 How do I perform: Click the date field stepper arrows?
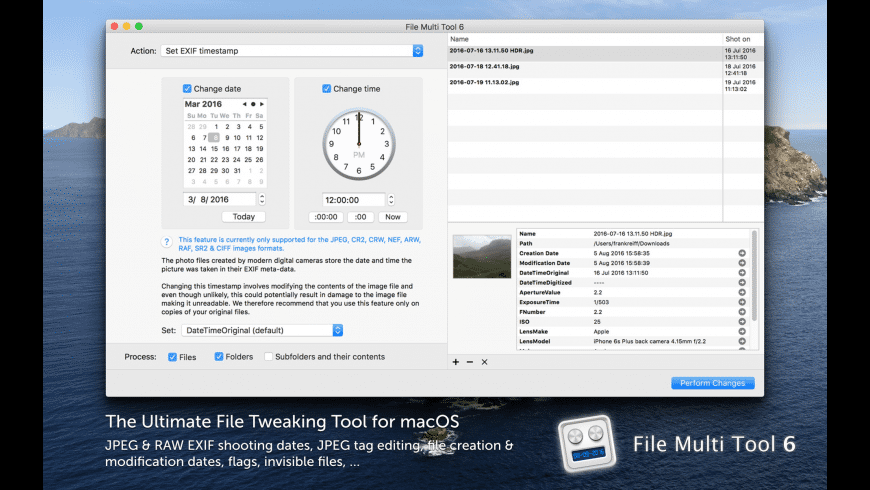click(262, 199)
